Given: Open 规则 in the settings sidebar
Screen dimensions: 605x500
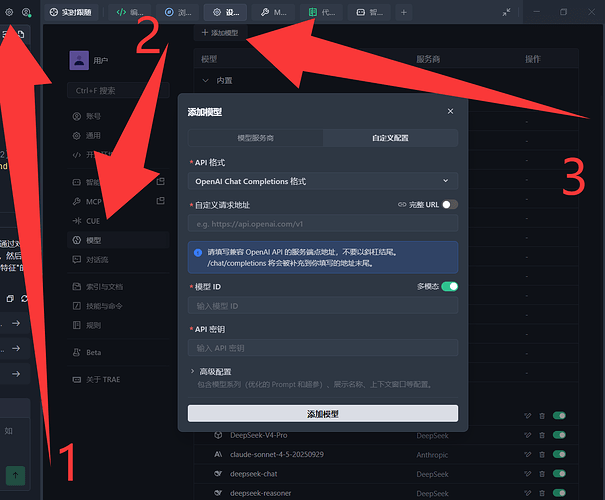Looking at the screenshot, I should 118,325.
